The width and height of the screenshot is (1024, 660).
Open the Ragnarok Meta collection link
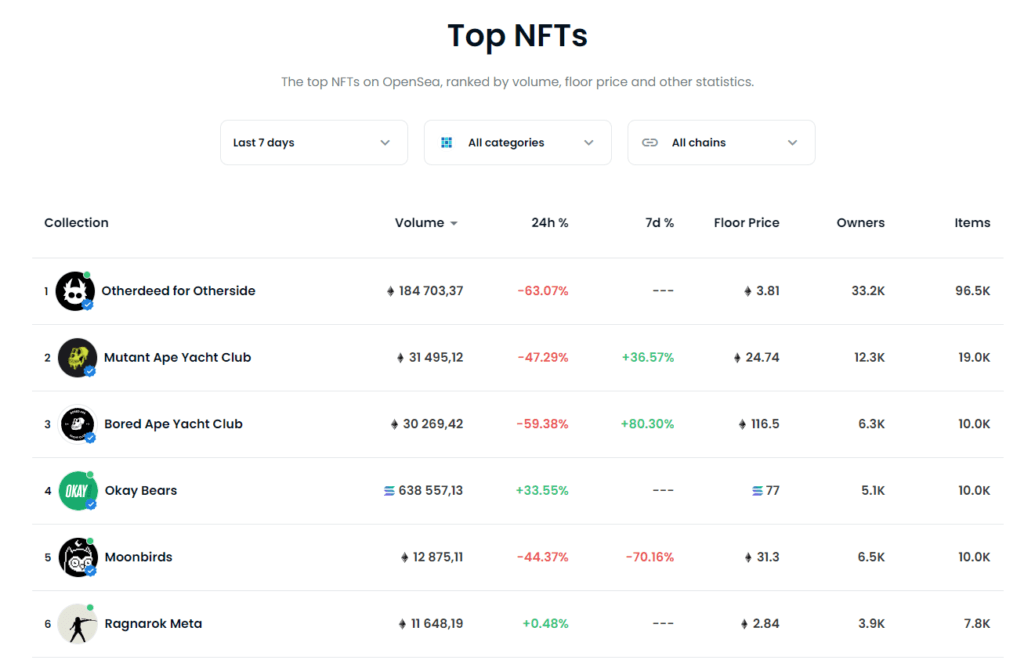click(x=153, y=623)
